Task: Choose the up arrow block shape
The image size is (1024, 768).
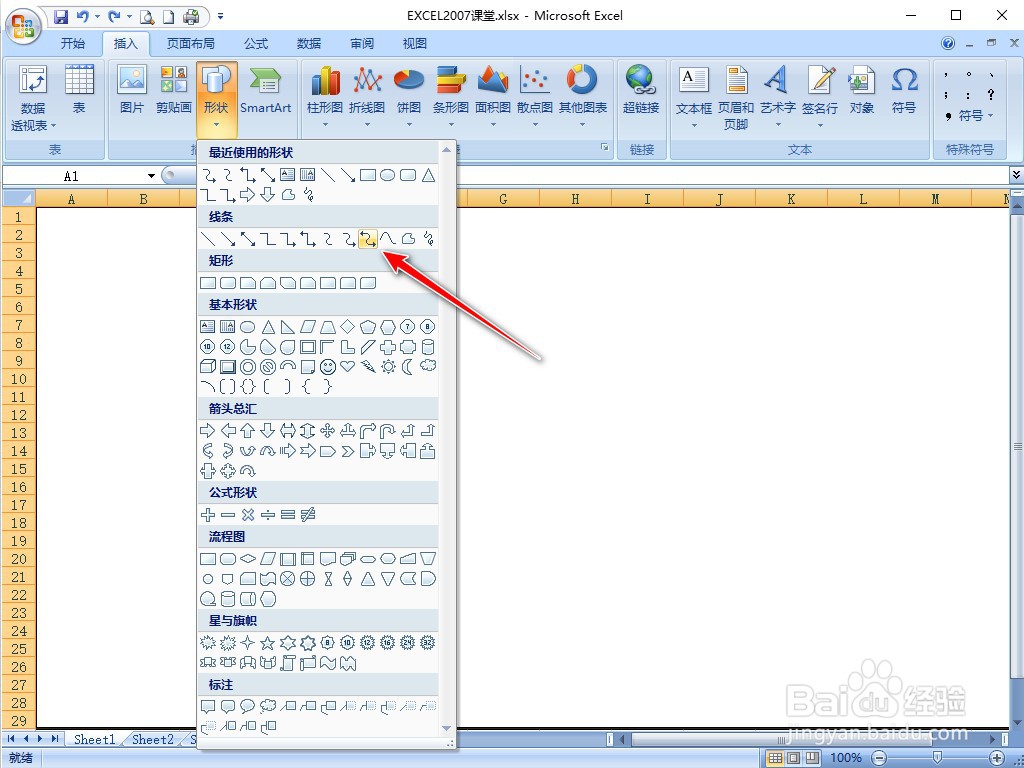Action: tap(248, 430)
